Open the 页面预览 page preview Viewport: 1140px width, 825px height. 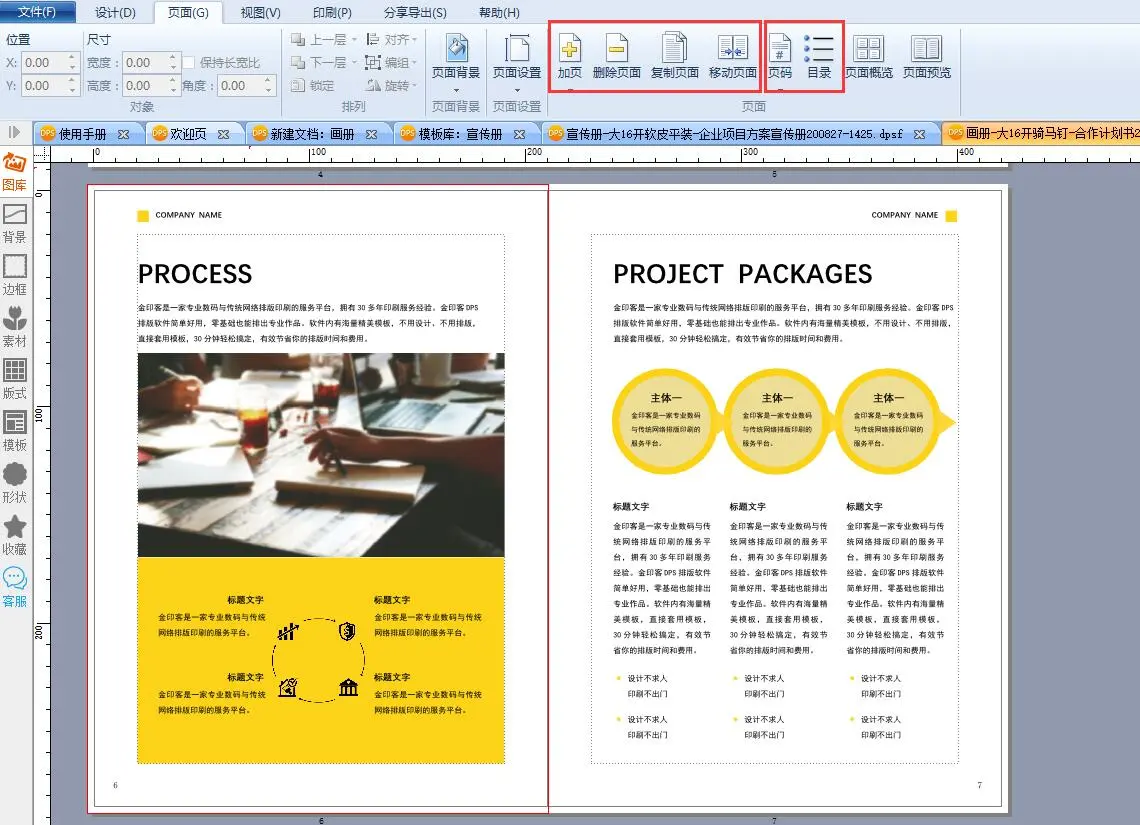coord(927,57)
